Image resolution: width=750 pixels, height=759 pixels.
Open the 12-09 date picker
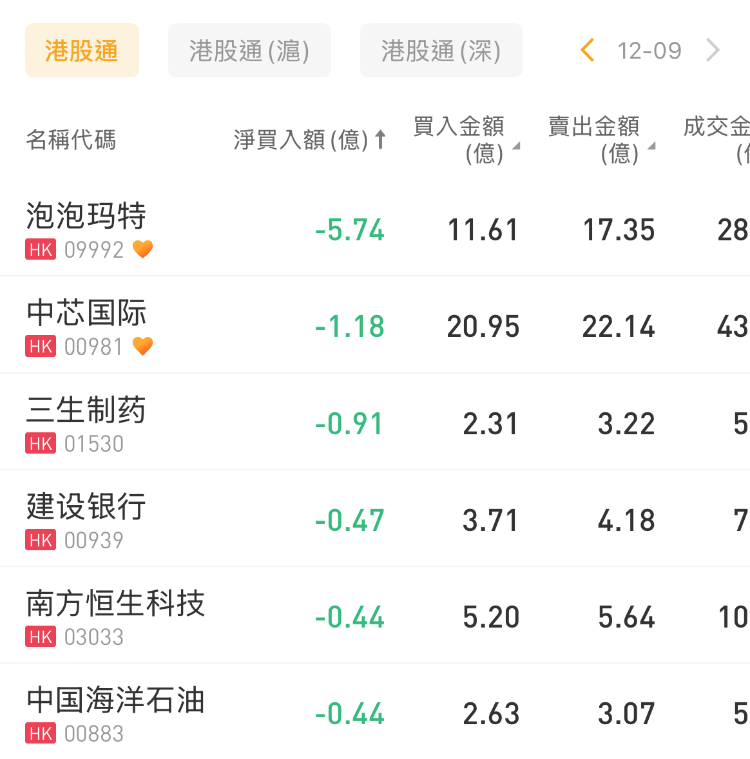(x=649, y=51)
